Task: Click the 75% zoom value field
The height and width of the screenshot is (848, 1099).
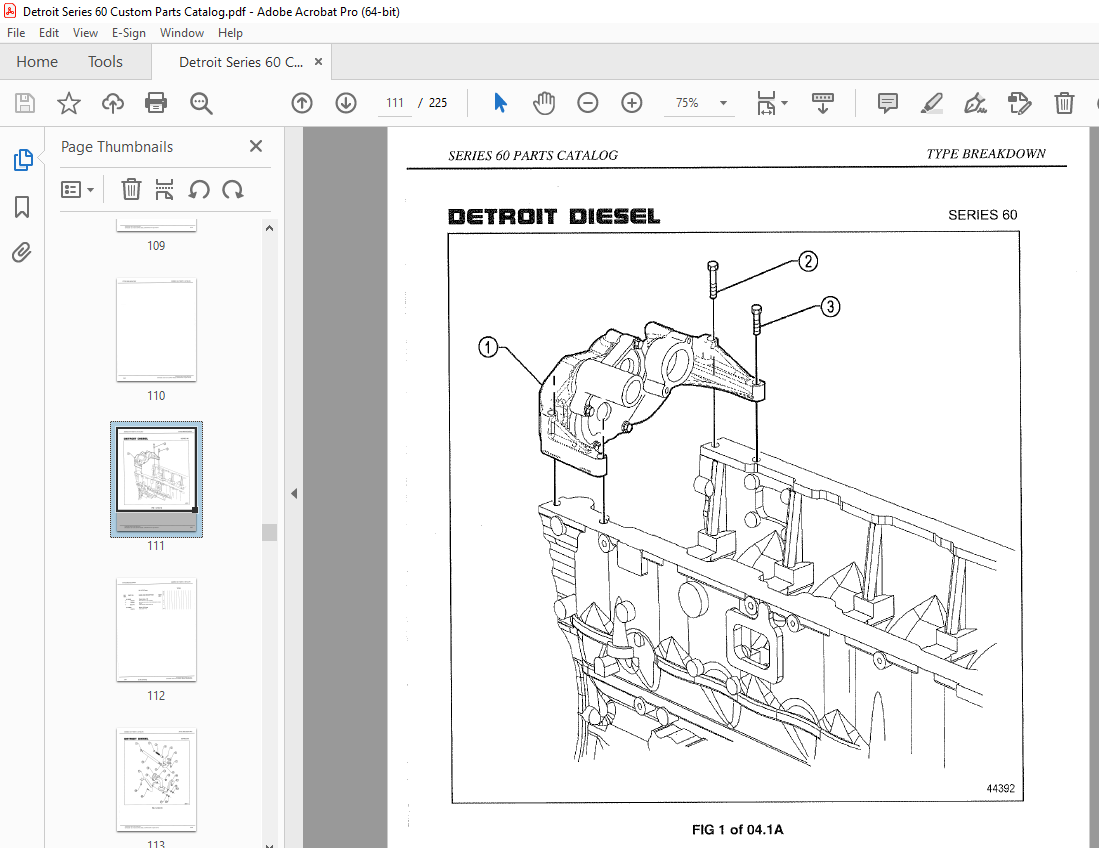Action: 687,103
